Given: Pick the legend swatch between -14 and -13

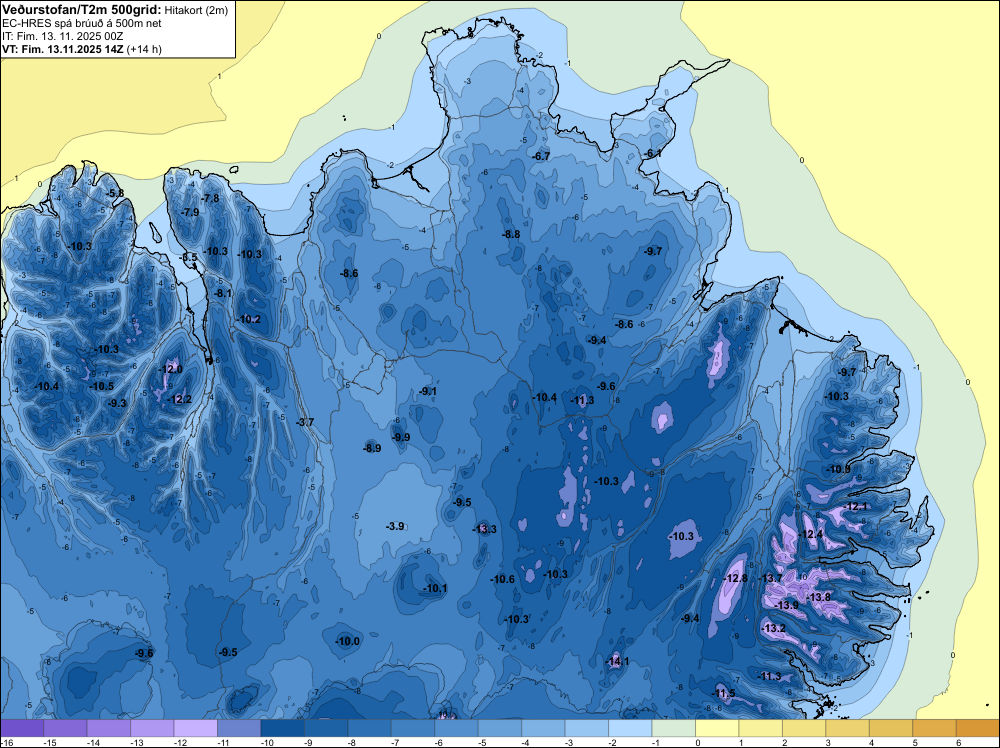Looking at the screenshot, I should [108, 728].
